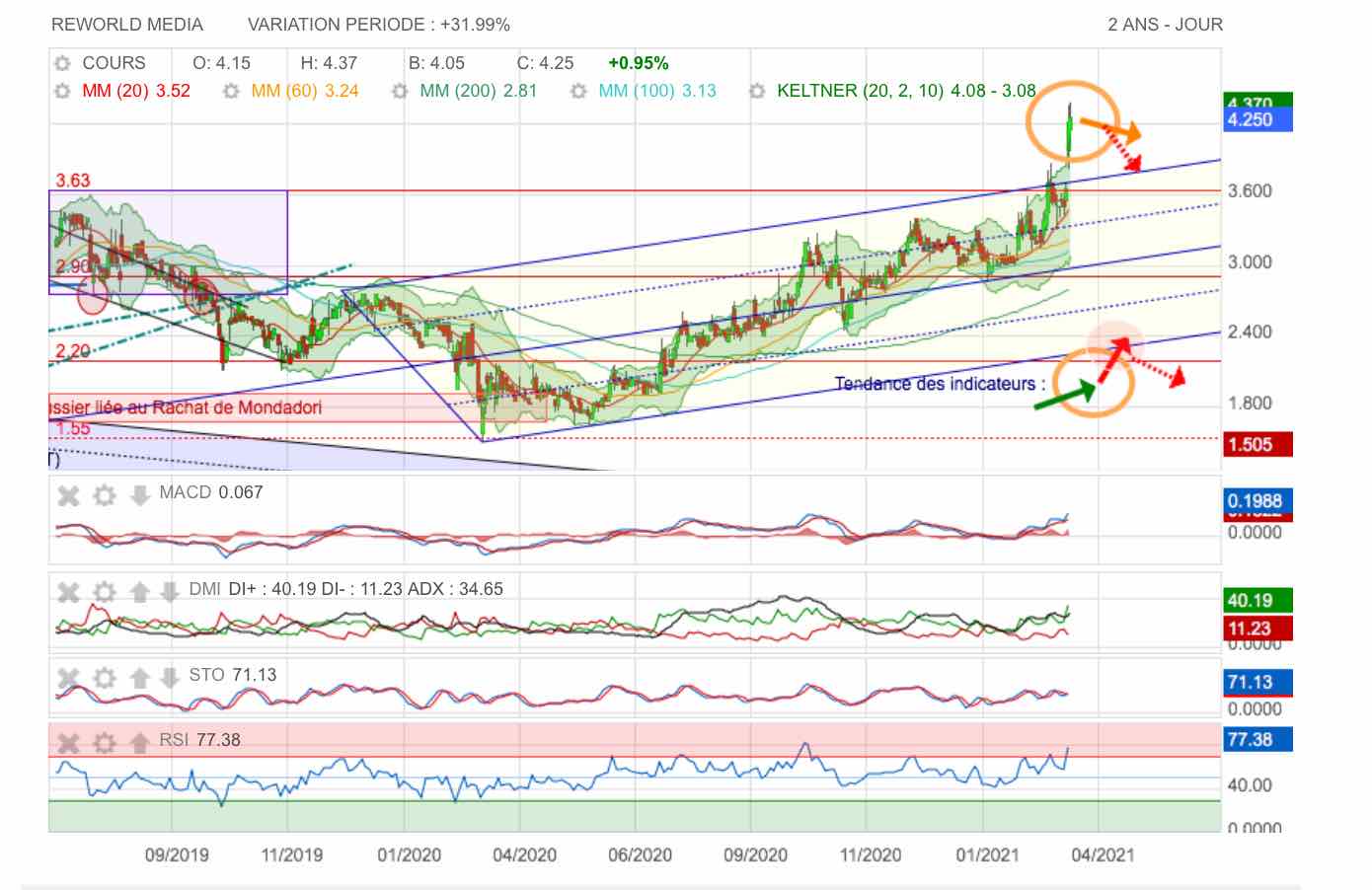This screenshot has width=1372, height=890.
Task: Click the 06/2020 date label
Action: coord(640,854)
